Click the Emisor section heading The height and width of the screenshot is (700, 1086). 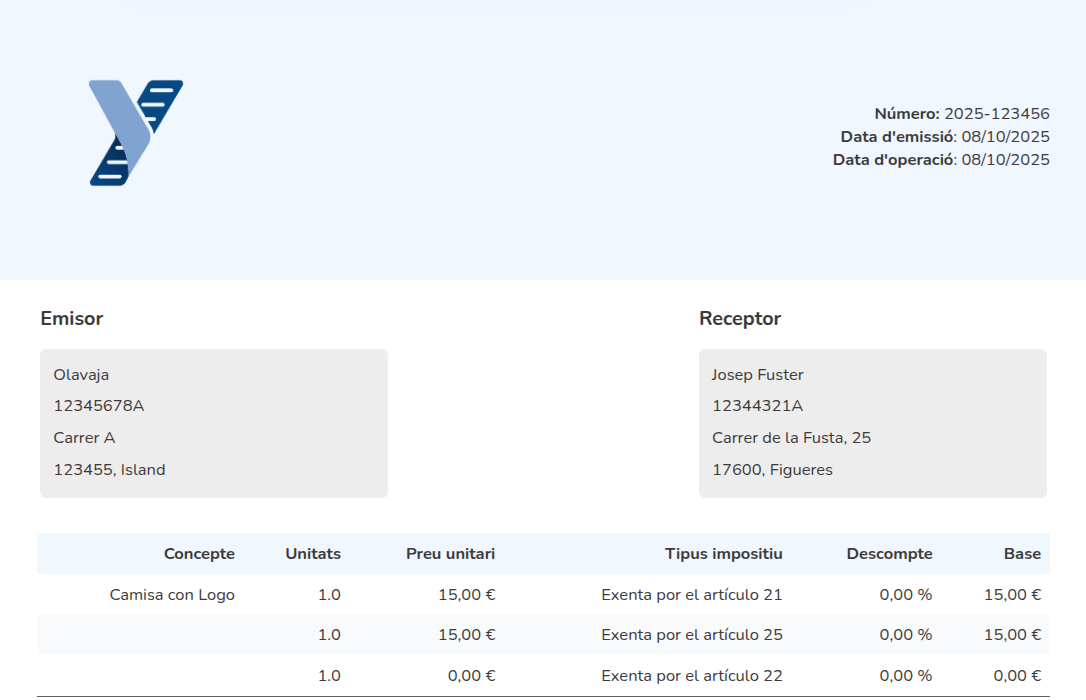click(x=72, y=319)
